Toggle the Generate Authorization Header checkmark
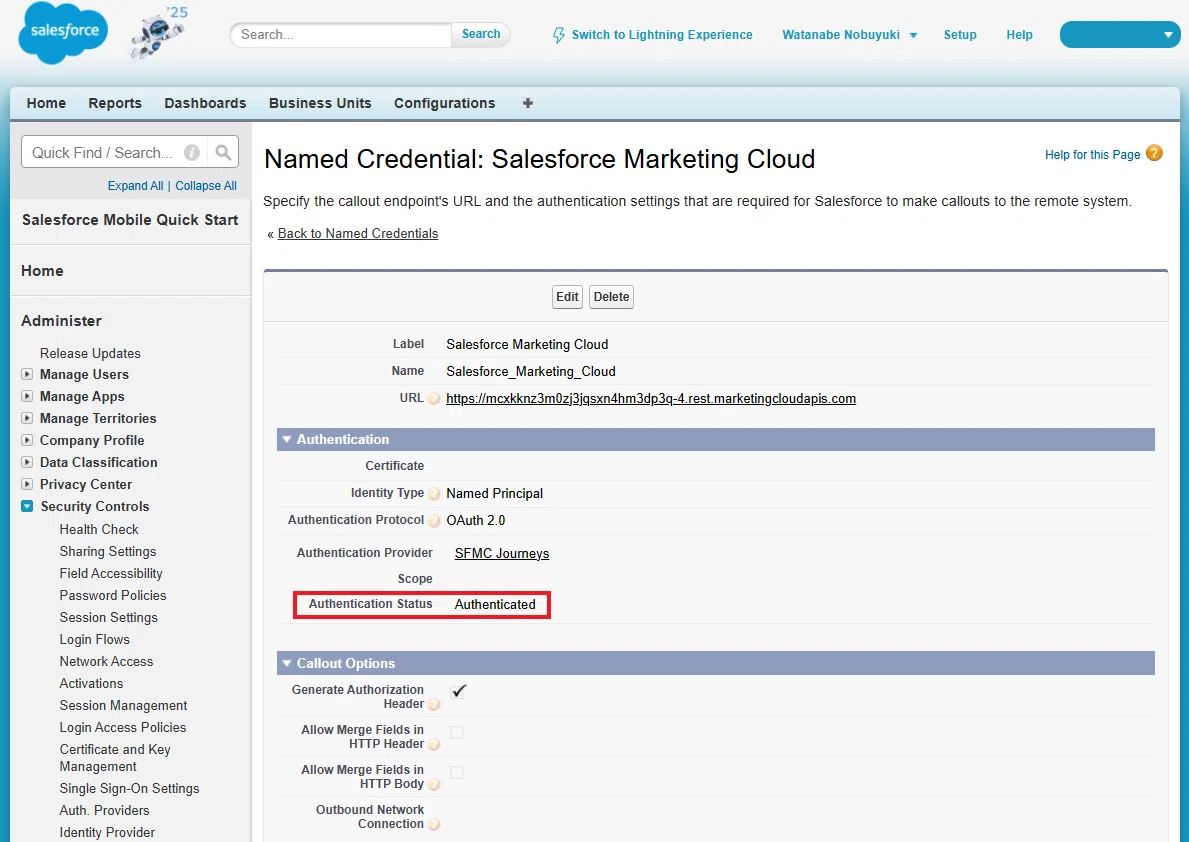The width and height of the screenshot is (1189, 842). coord(458,691)
